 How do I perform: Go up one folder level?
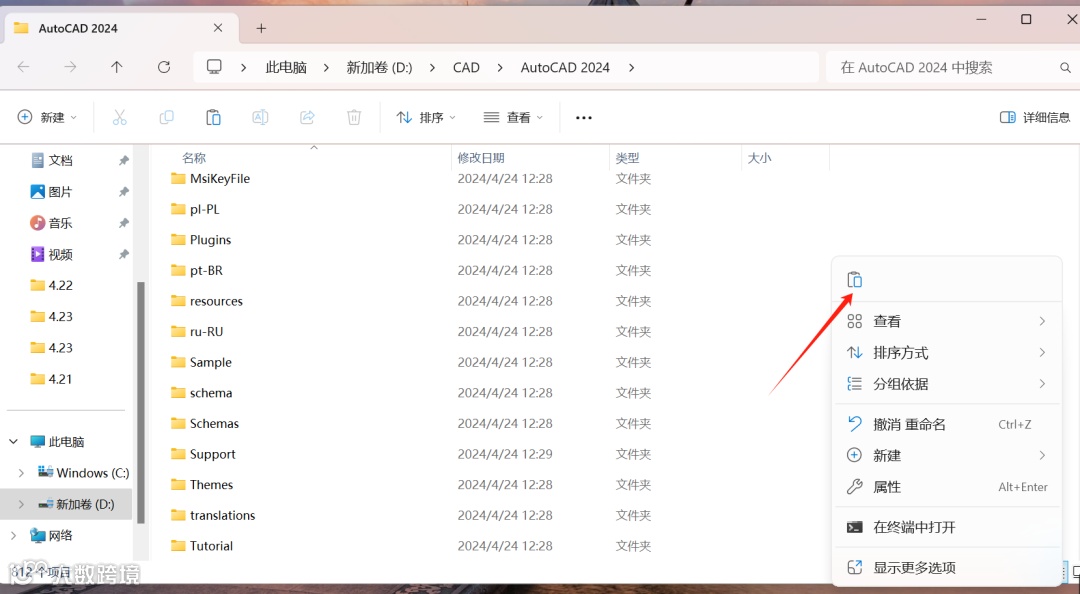coord(117,67)
